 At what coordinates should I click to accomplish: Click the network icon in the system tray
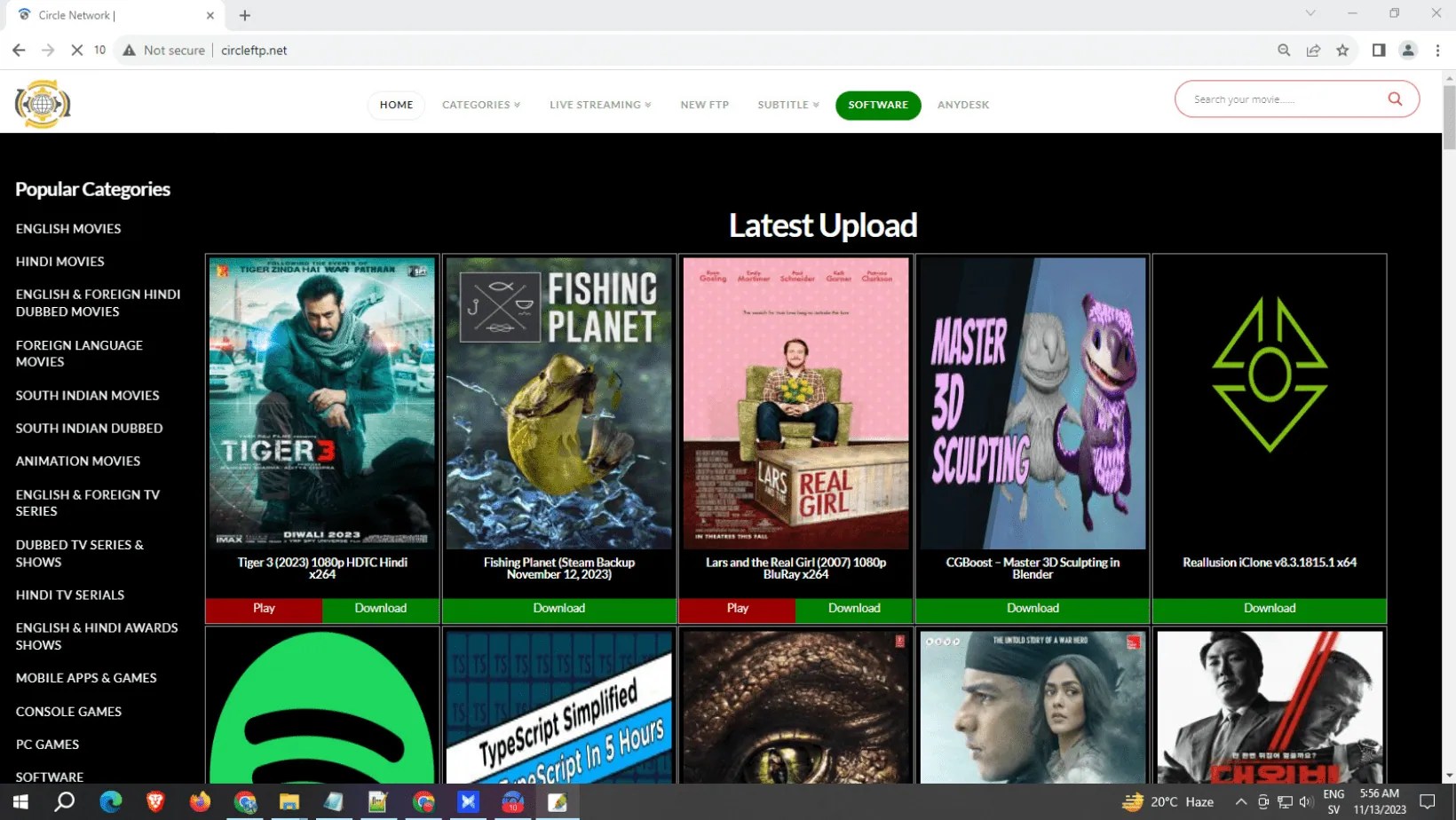1285,803
